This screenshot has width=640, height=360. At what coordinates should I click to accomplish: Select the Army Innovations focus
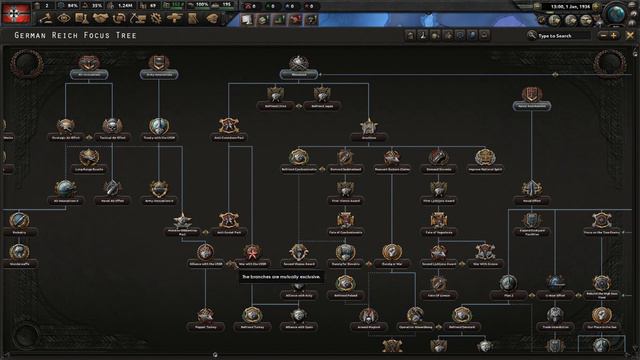[x=159, y=68]
